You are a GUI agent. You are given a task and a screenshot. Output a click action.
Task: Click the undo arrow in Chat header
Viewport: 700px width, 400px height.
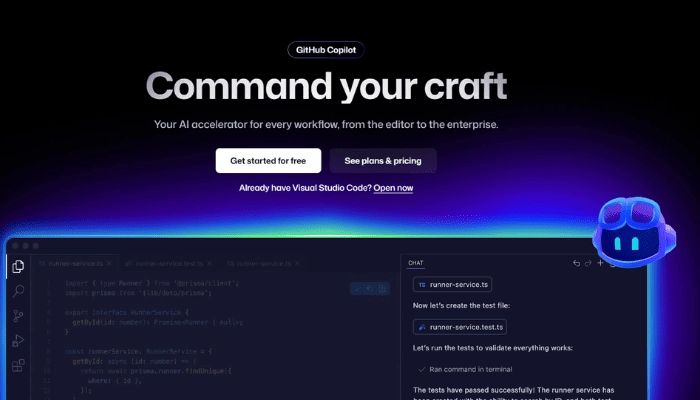576,263
